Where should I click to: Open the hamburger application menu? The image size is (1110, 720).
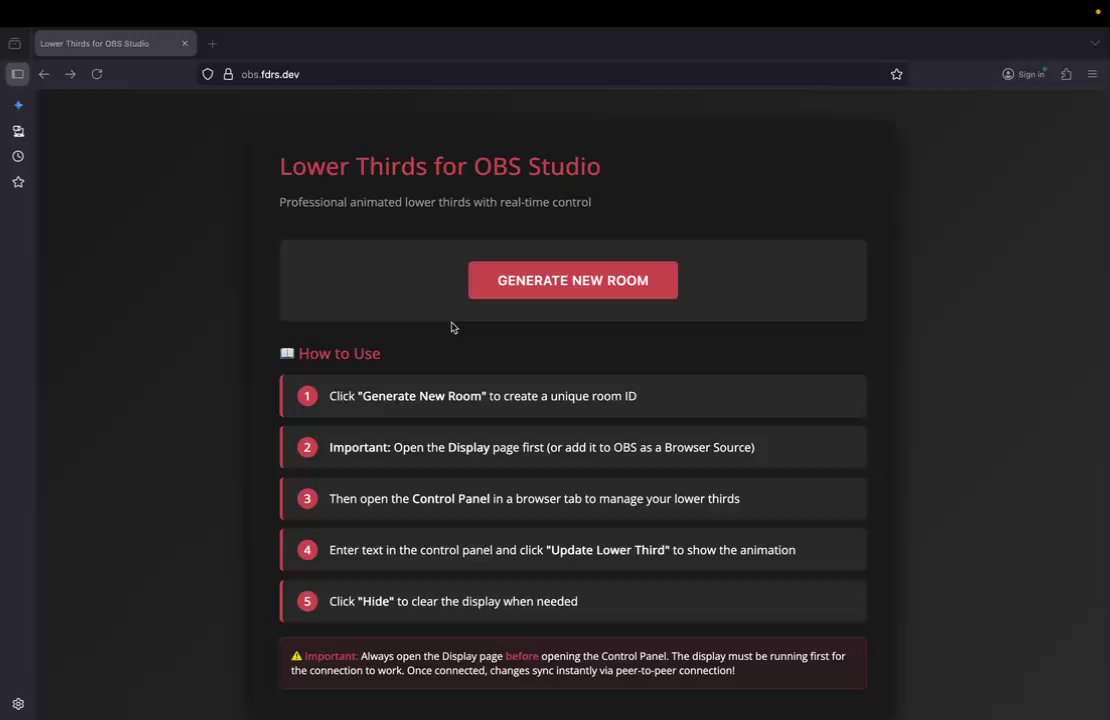(x=1092, y=74)
